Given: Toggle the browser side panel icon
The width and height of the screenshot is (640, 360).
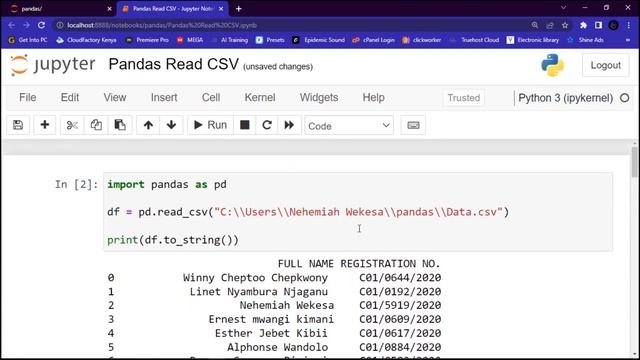Looking at the screenshot, I should click(598, 25).
